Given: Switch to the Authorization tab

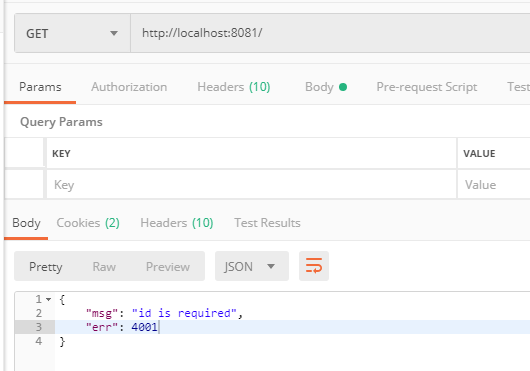Looking at the screenshot, I should pos(129,87).
